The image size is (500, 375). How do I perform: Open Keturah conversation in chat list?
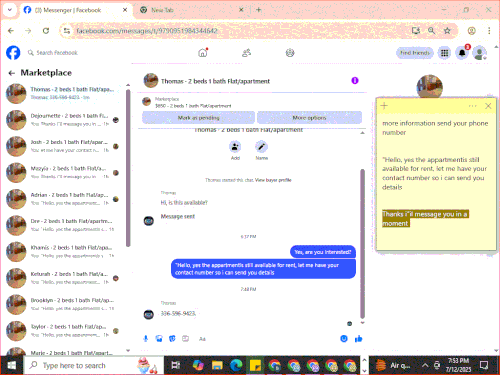65,278
